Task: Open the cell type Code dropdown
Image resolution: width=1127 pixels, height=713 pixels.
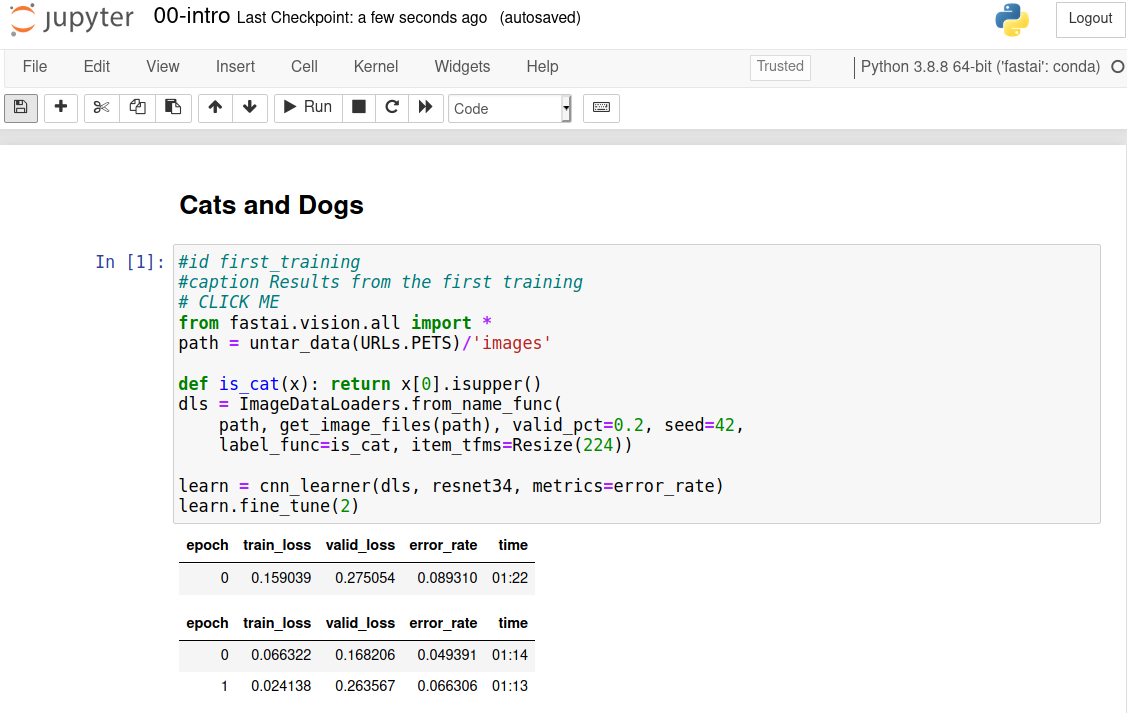Action: tap(509, 108)
